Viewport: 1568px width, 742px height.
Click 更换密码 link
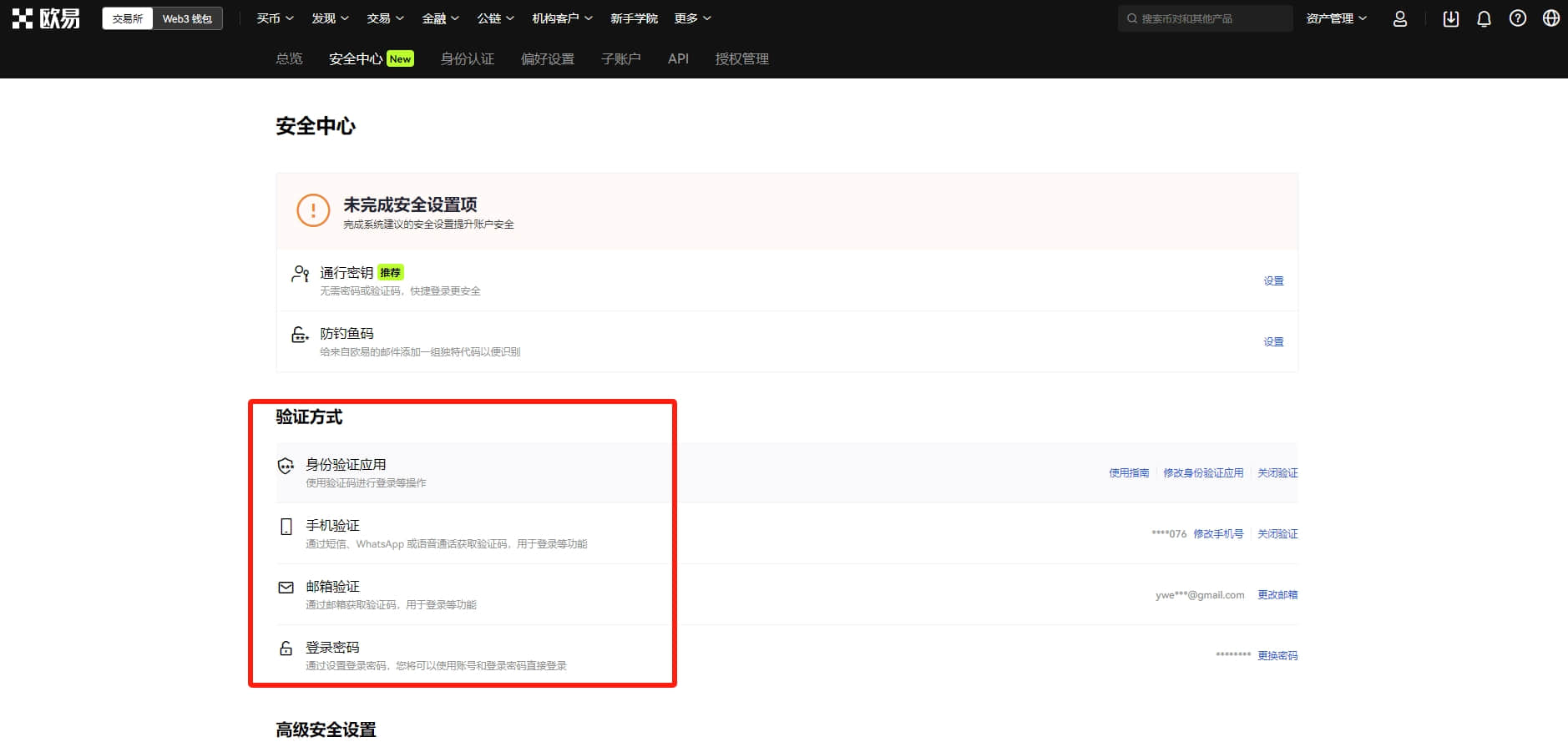click(x=1277, y=656)
